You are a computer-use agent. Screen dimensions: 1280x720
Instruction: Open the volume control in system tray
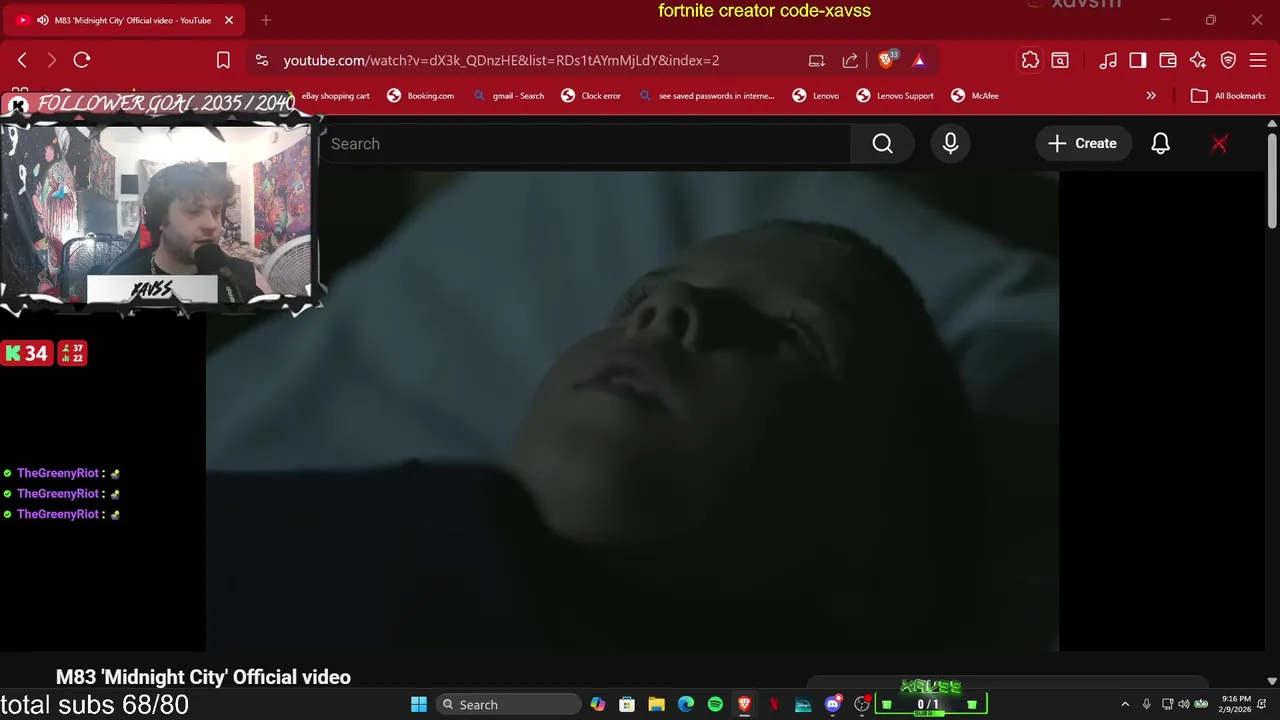click(1184, 704)
